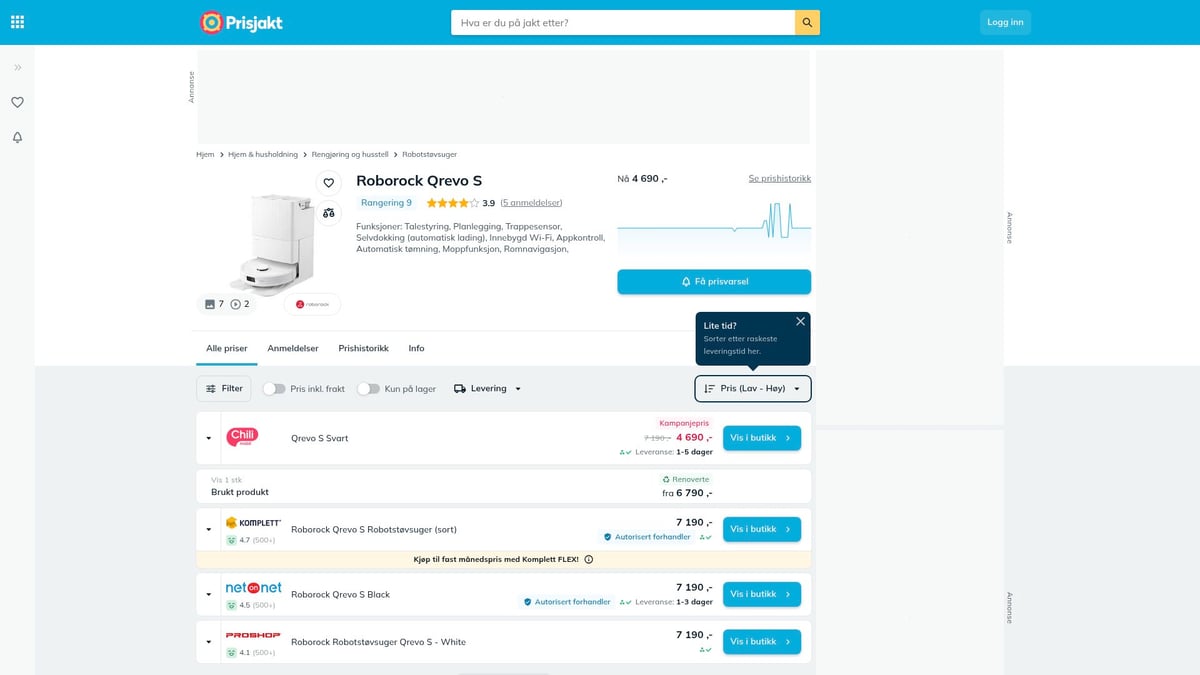Enable 'Kun på lager' switch
The image size is (1200, 675).
[368, 389]
